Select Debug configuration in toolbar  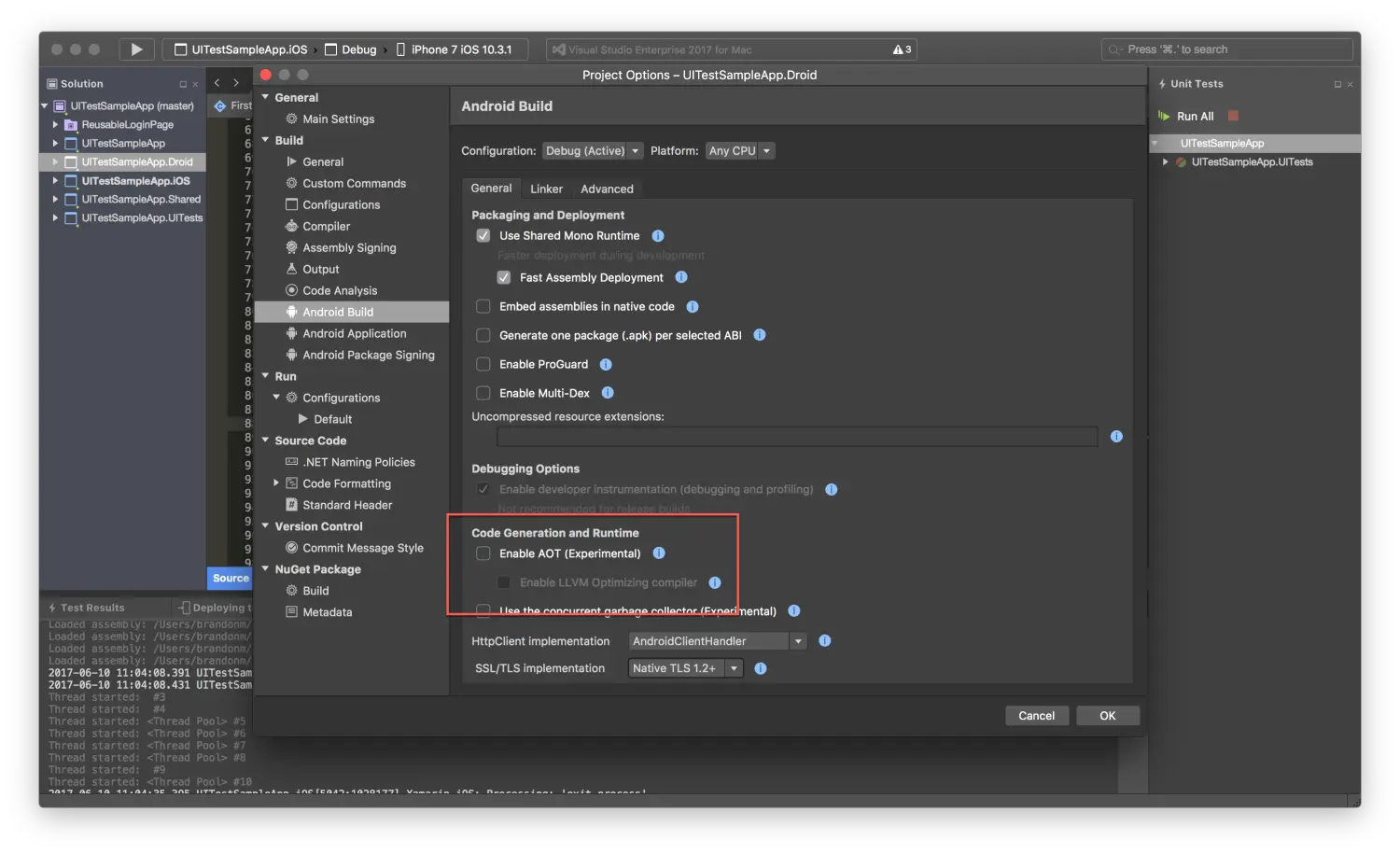[351, 49]
